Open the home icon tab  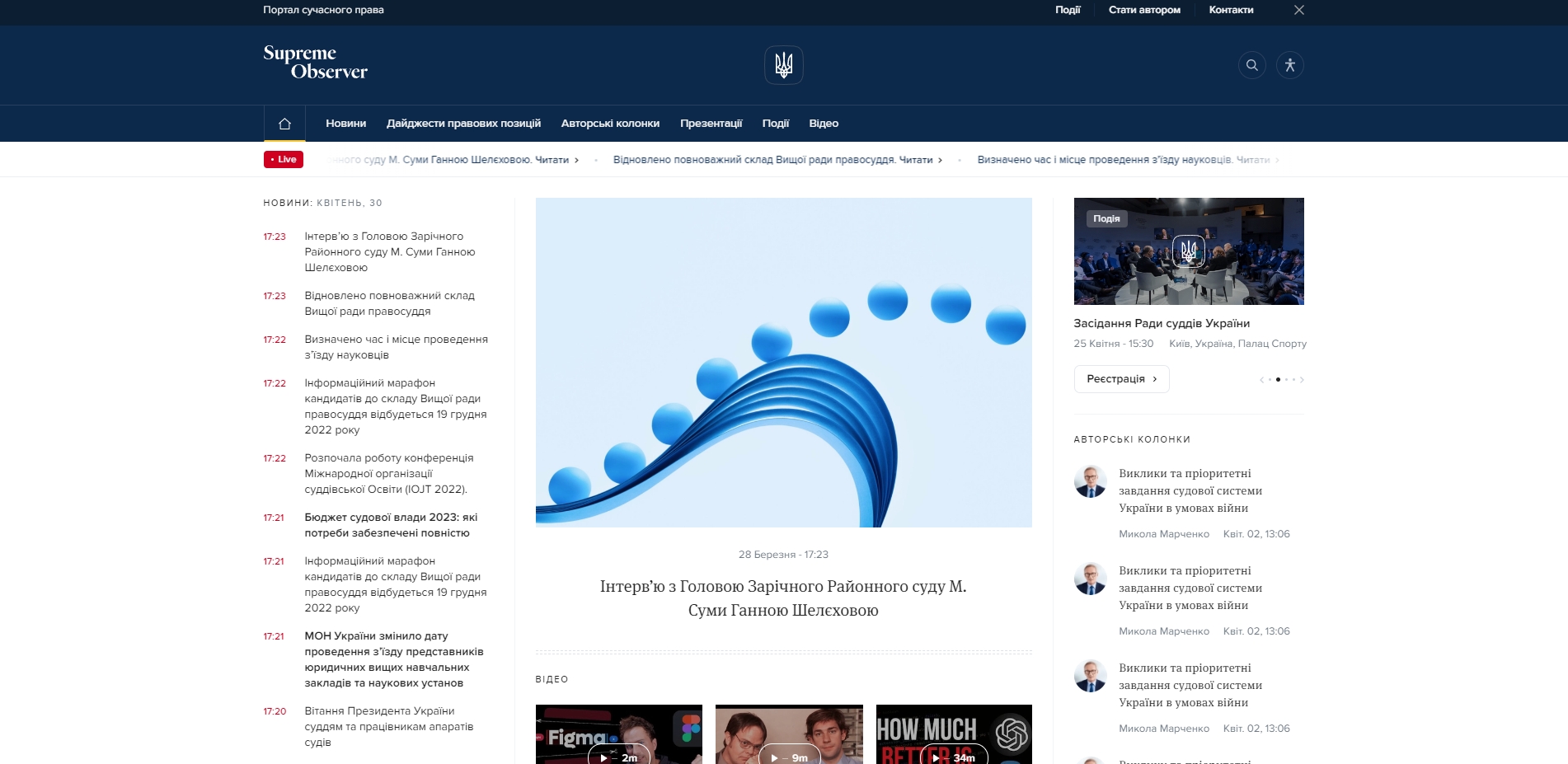[284, 124]
